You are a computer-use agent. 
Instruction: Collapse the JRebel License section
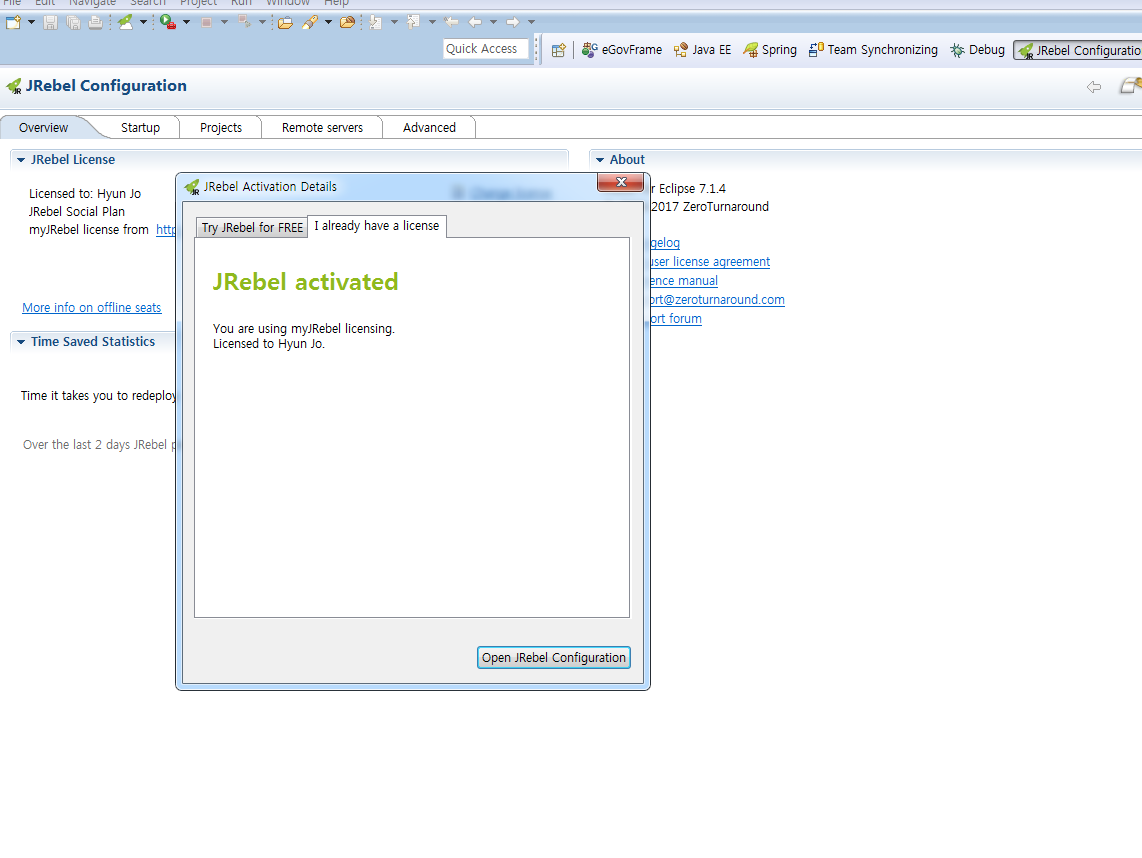point(21,160)
